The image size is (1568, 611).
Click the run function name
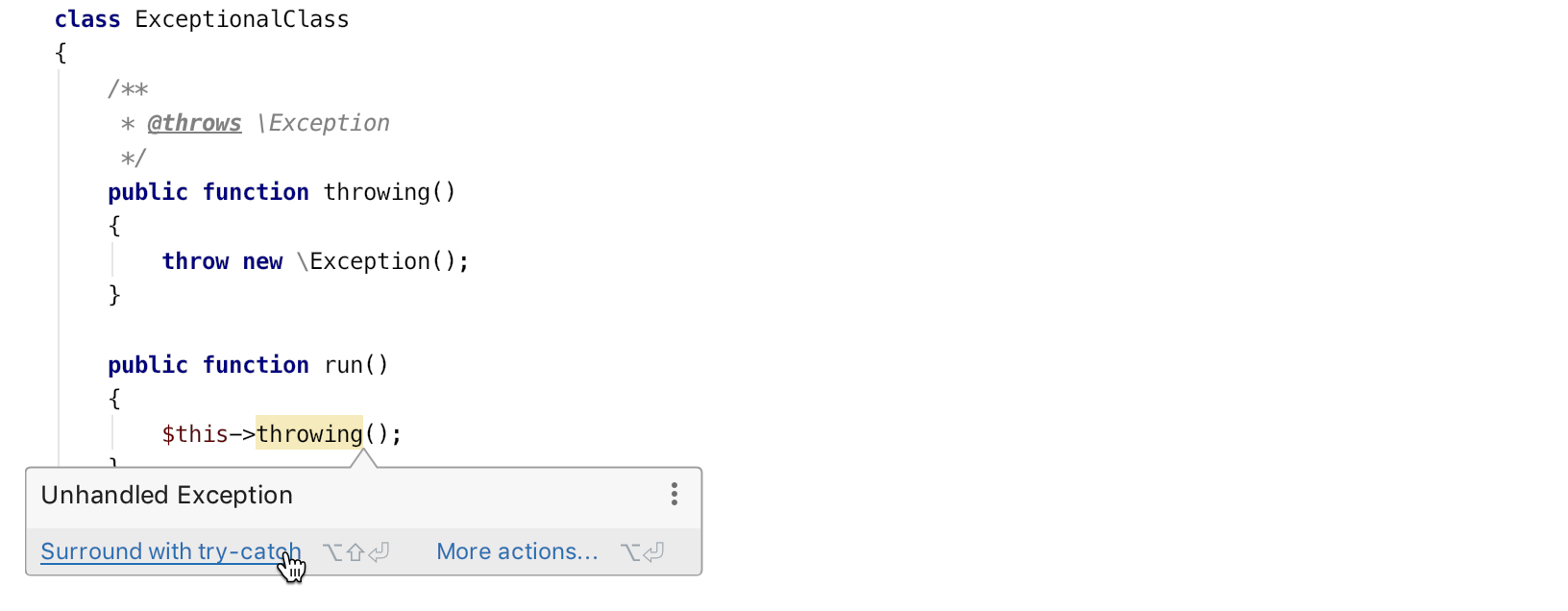(x=343, y=365)
